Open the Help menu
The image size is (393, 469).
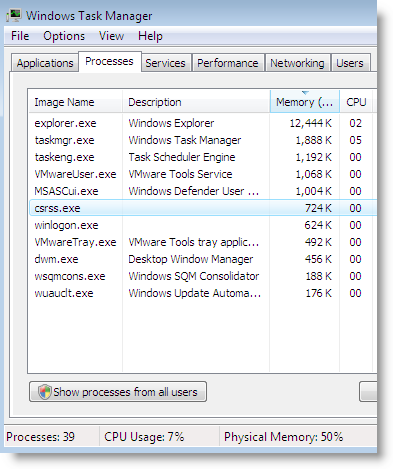(150, 36)
